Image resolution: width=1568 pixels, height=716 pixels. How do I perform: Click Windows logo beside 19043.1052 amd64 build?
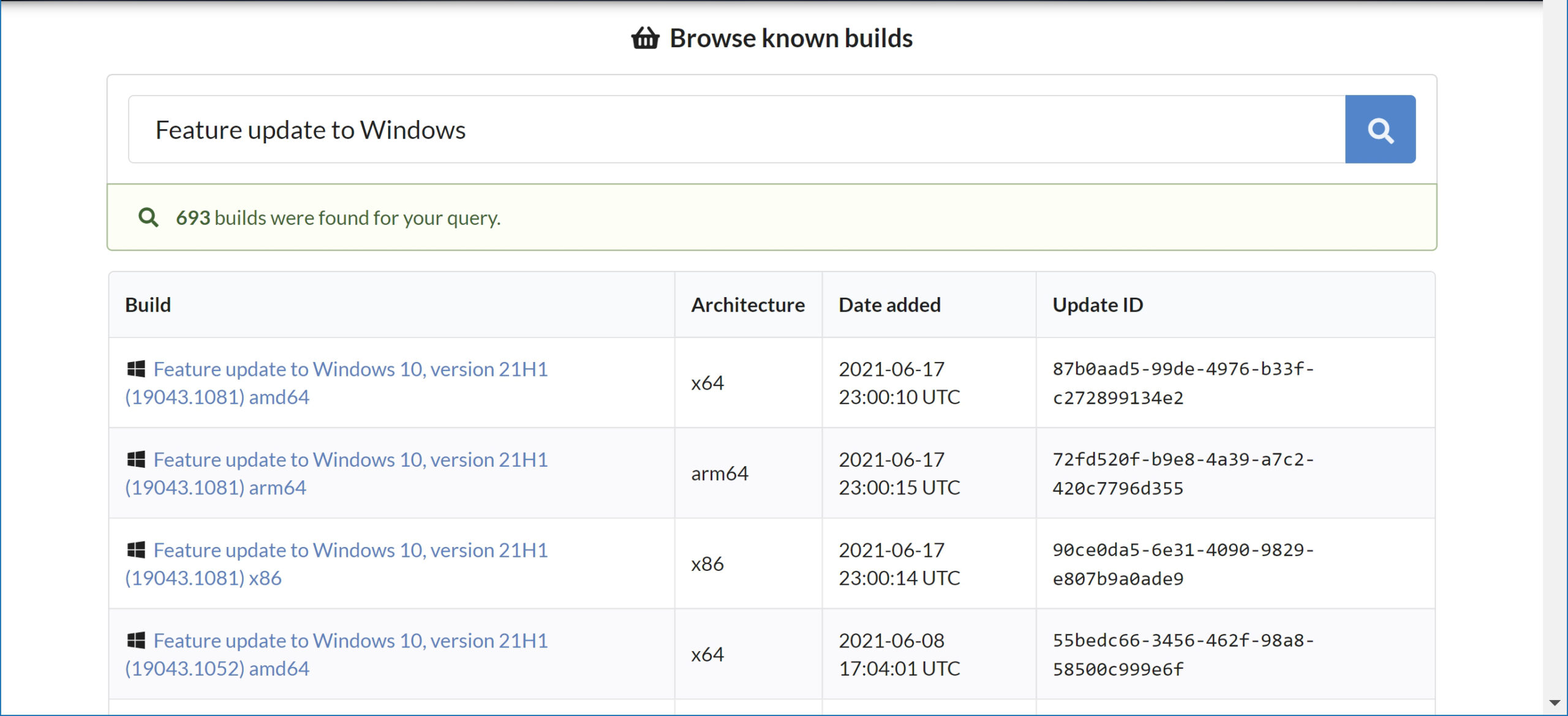(x=136, y=641)
